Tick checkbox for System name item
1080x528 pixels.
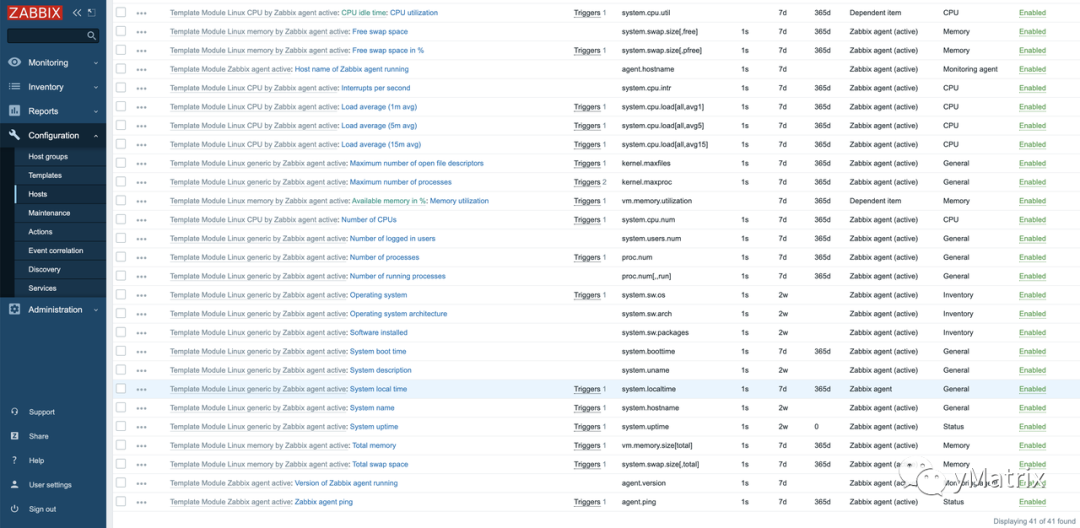tap(121, 408)
